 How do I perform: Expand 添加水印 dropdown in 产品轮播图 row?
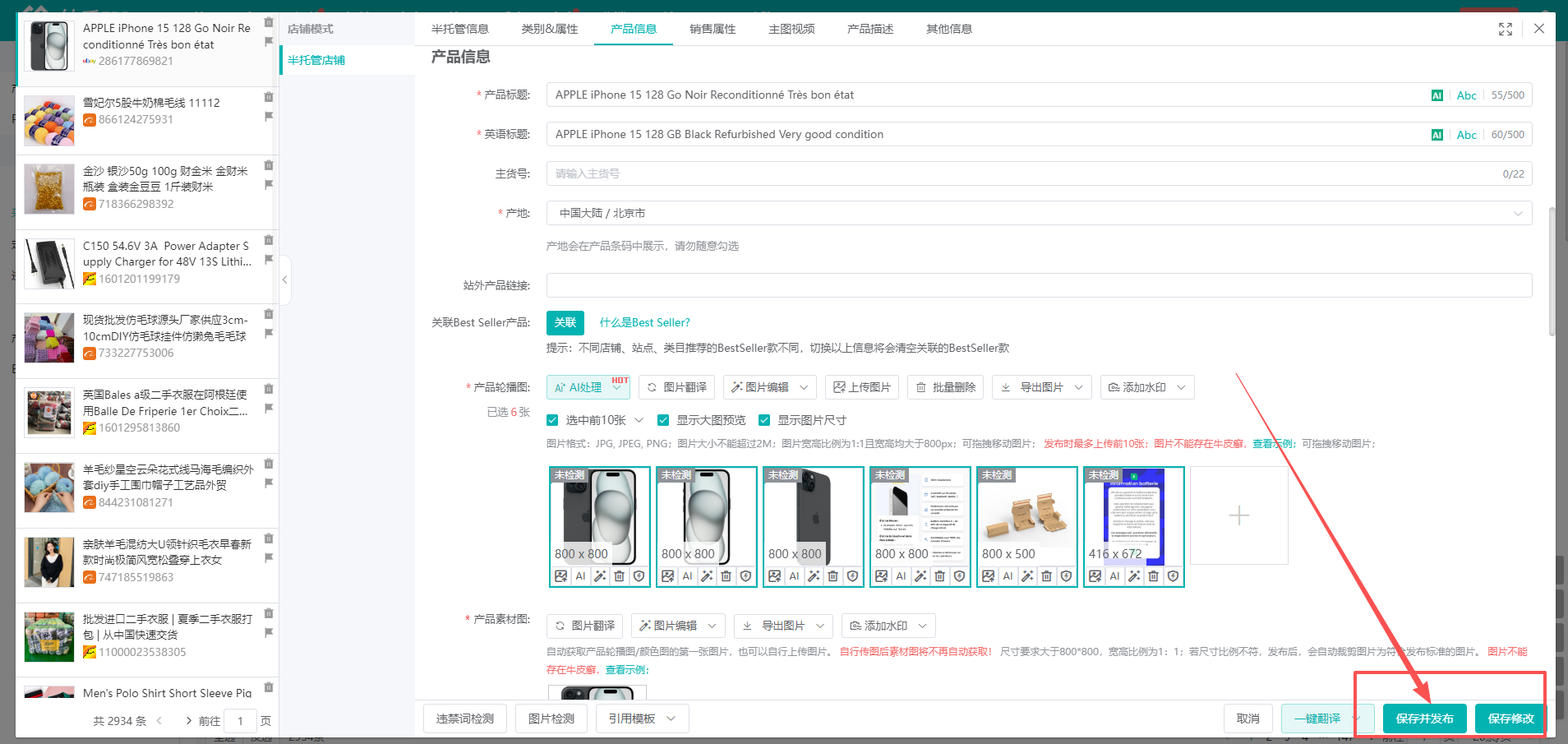click(1181, 387)
